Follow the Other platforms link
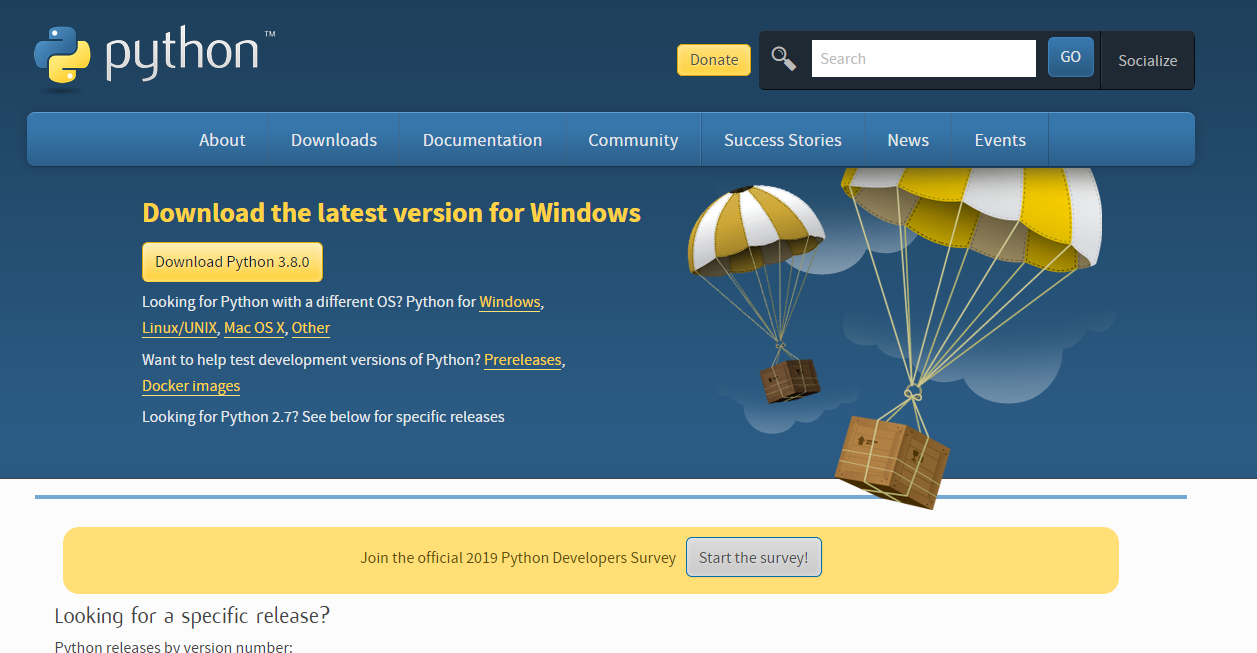 [311, 328]
